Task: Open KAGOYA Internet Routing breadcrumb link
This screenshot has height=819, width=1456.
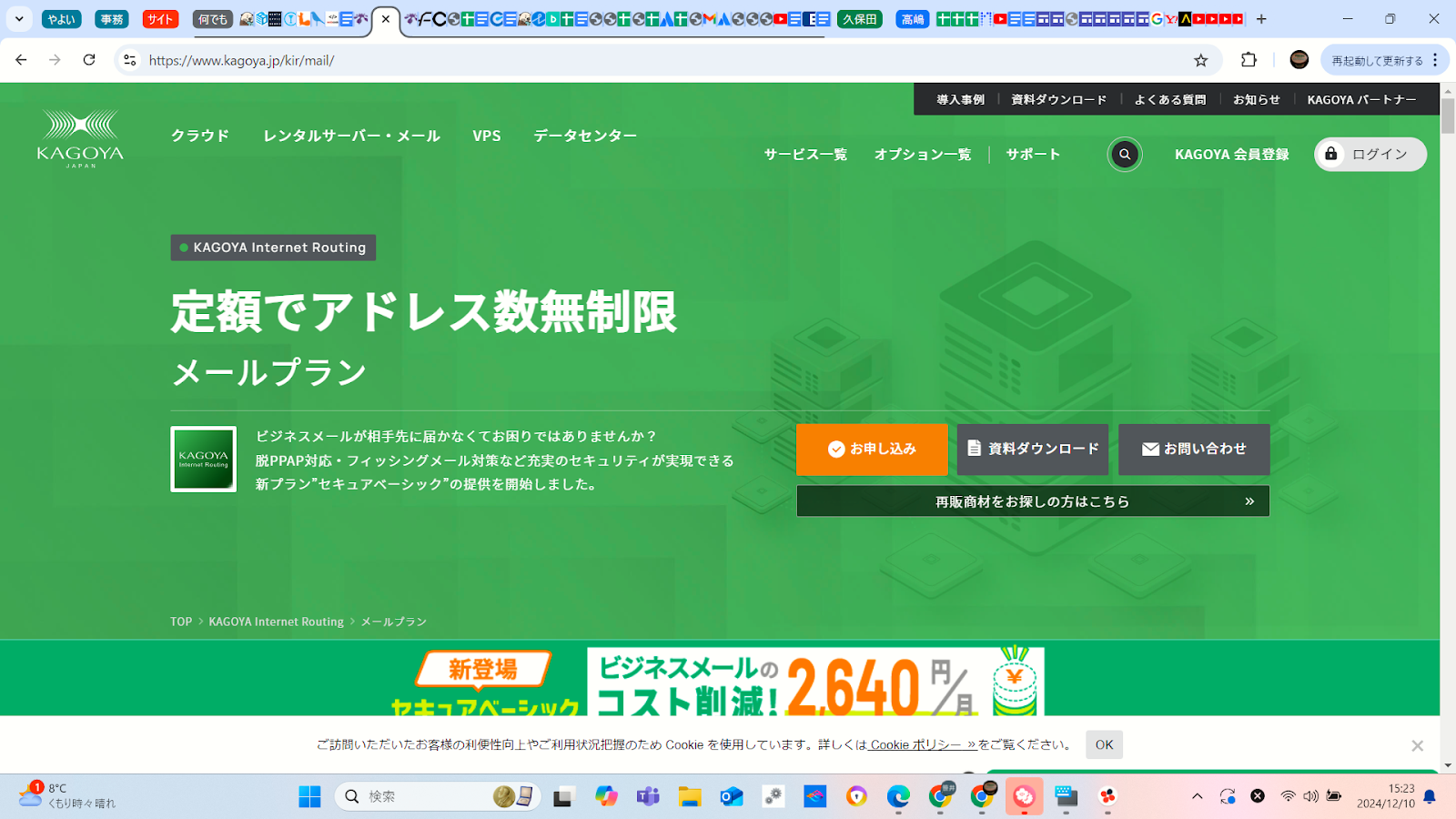Action: (277, 622)
